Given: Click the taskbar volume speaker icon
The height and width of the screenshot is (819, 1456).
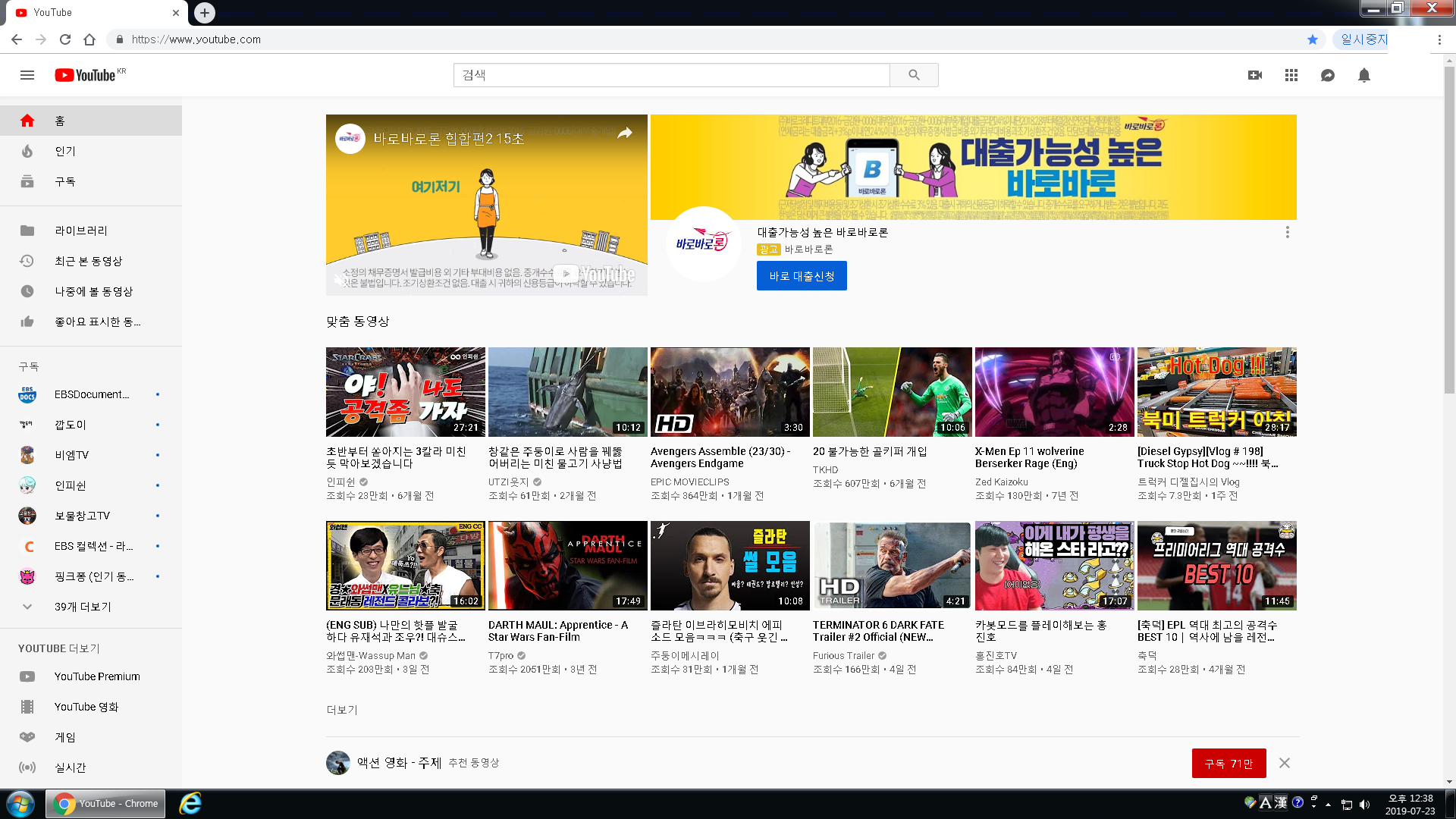Looking at the screenshot, I should (x=1365, y=805).
